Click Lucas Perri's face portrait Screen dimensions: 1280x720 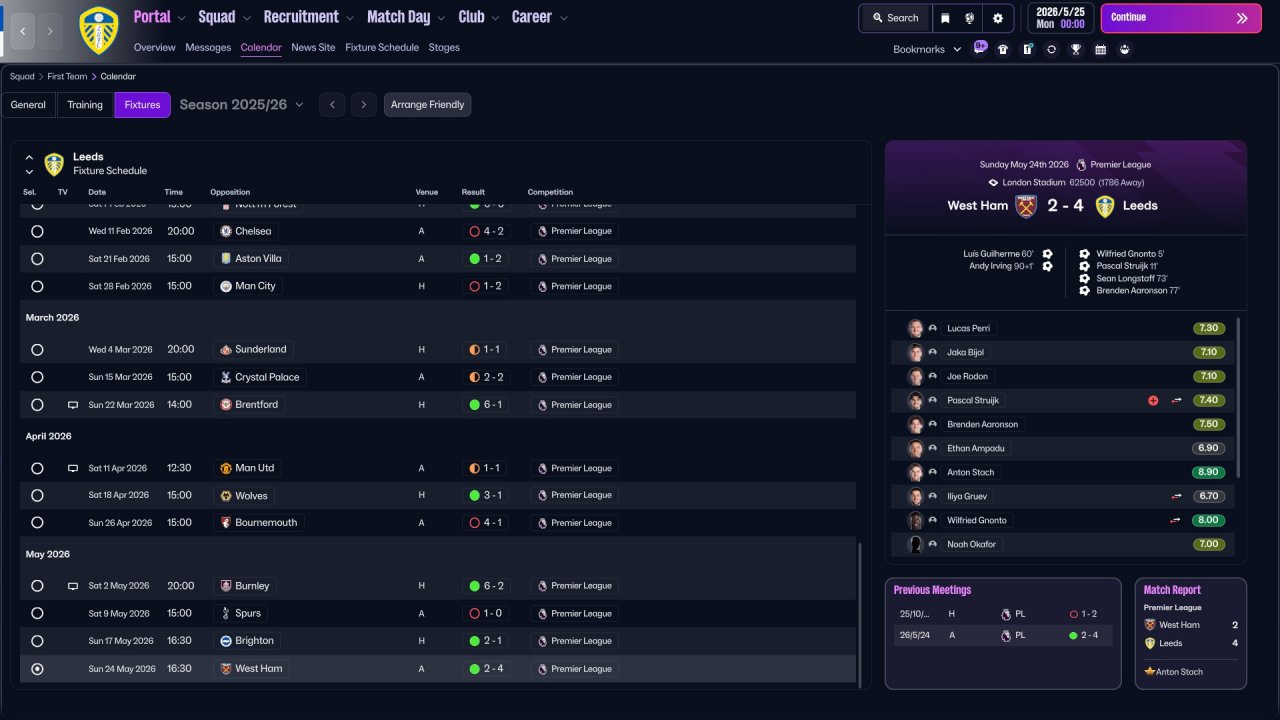(915, 328)
